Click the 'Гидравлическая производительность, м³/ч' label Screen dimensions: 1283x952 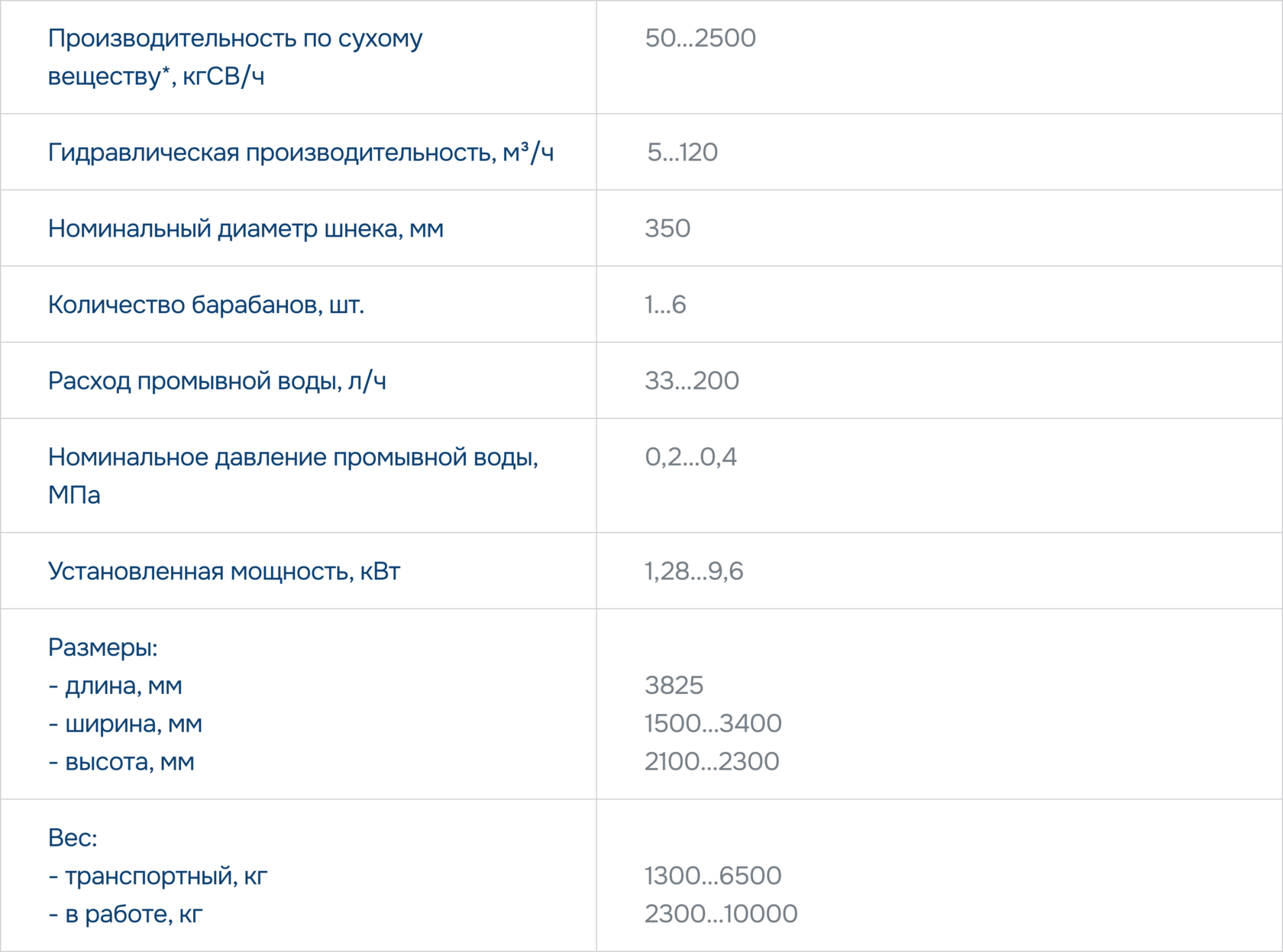300,153
